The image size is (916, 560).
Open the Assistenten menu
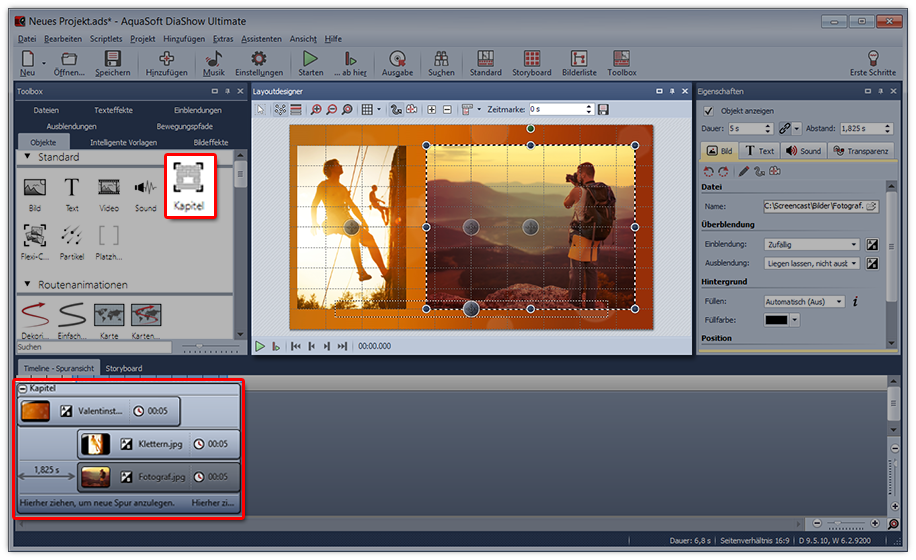pos(262,39)
